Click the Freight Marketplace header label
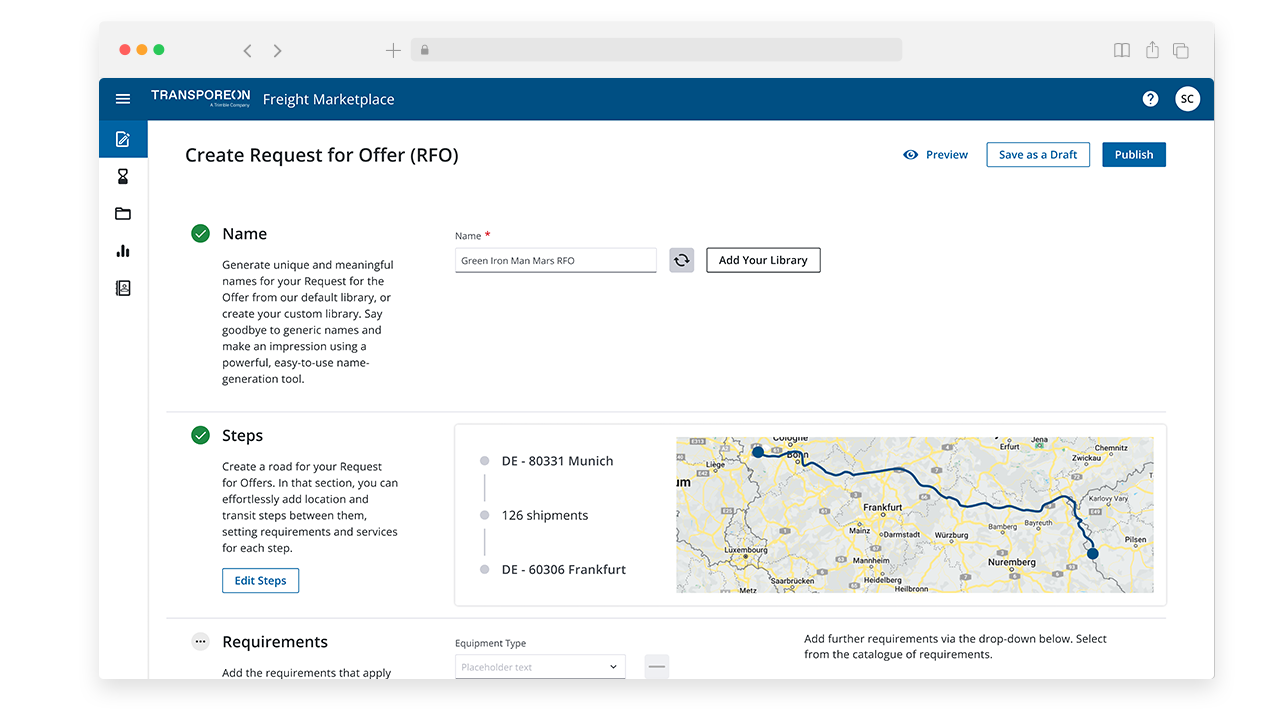1280x720 pixels. (328, 99)
